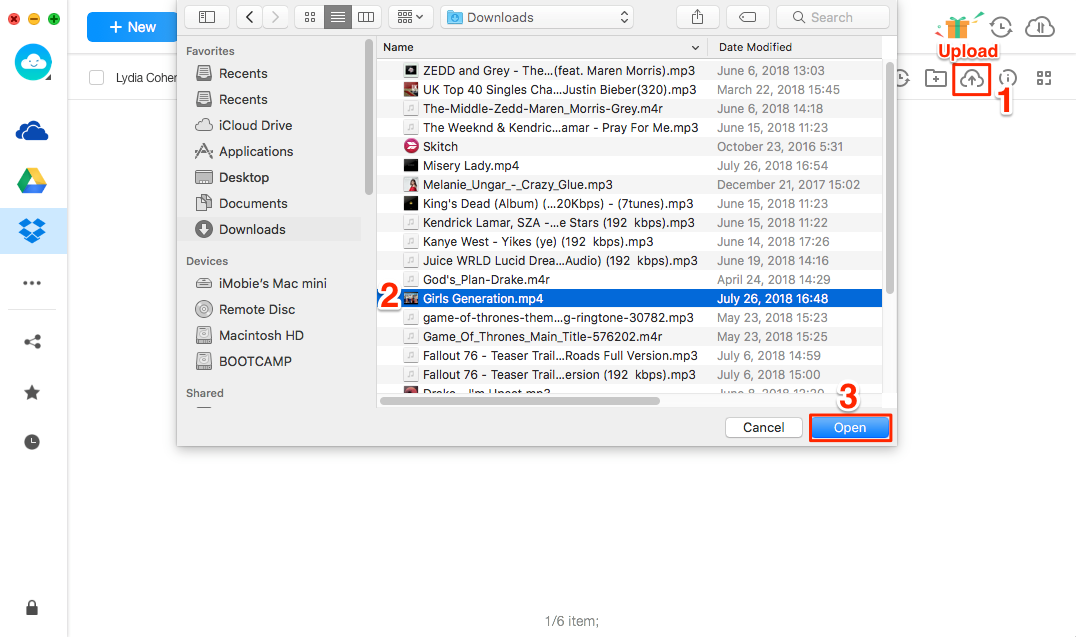
Task: Select the Dropbox icon in the left sidebar
Action: 33,231
